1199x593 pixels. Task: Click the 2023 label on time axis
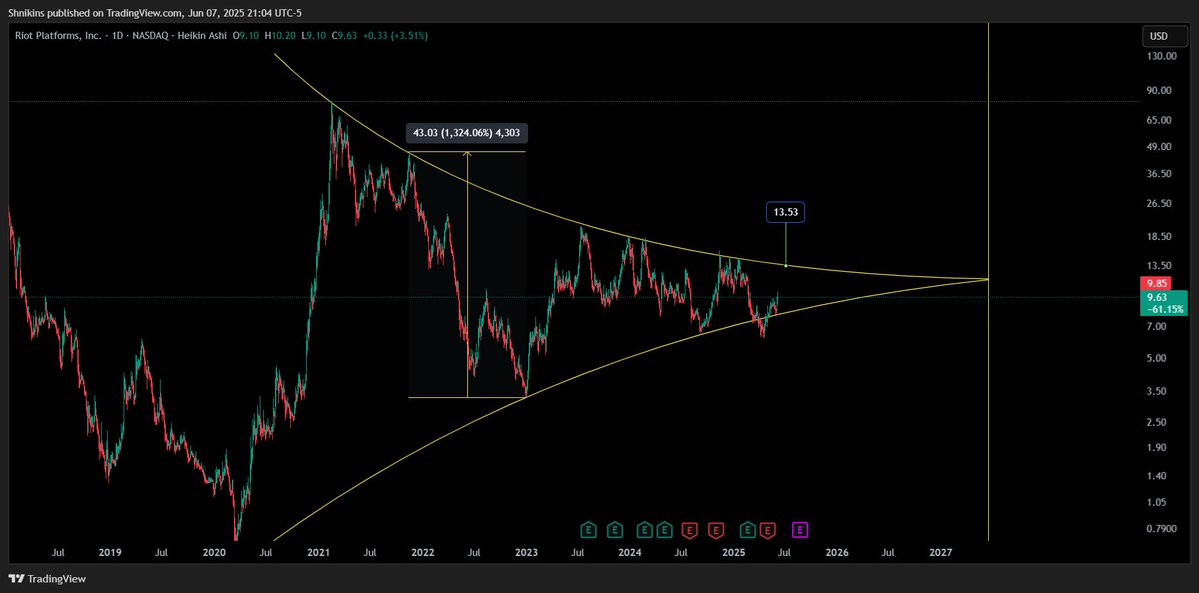point(526,552)
